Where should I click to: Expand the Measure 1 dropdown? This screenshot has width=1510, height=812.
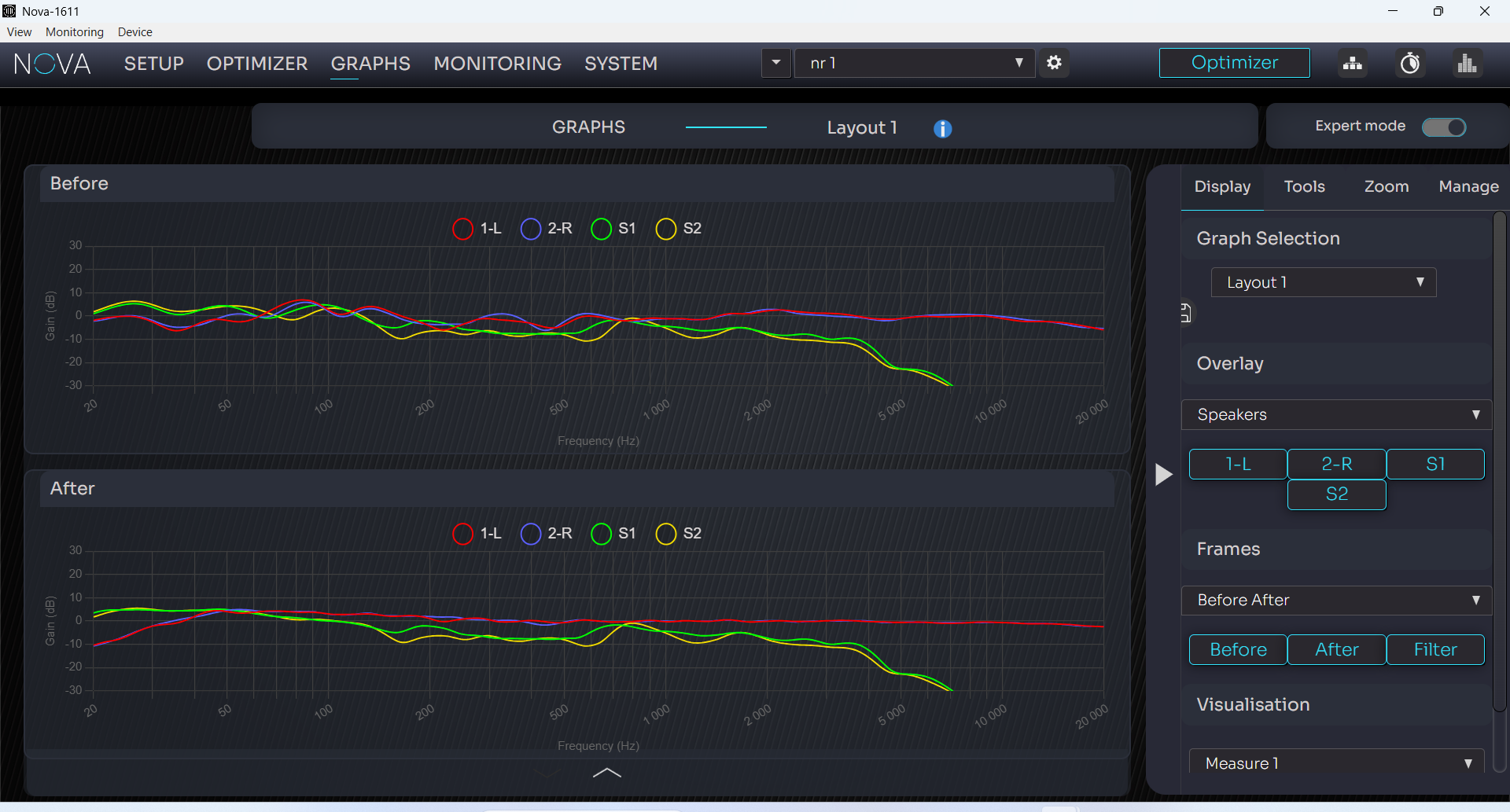click(x=1336, y=762)
